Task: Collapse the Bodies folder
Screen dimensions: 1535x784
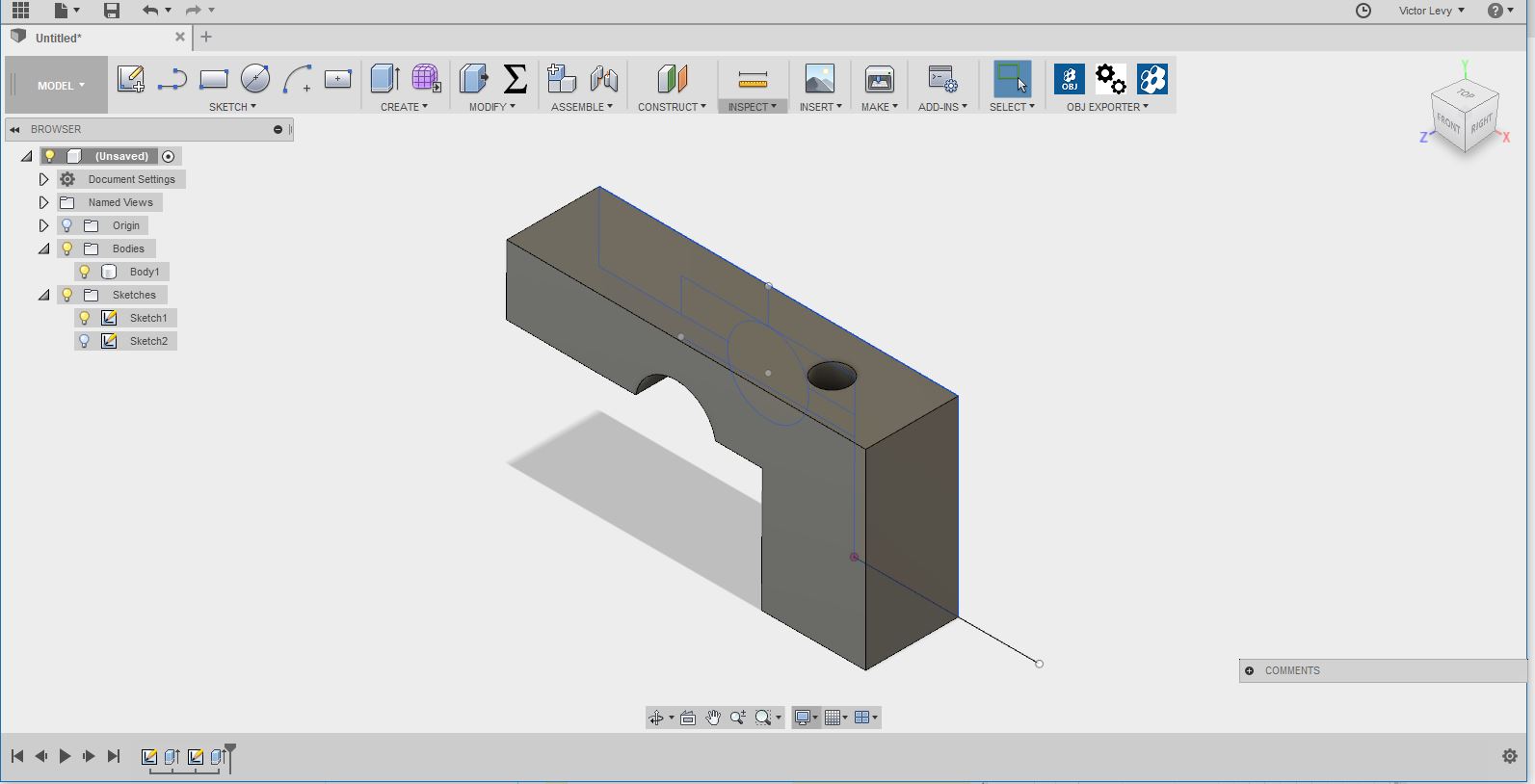Action: point(43,248)
